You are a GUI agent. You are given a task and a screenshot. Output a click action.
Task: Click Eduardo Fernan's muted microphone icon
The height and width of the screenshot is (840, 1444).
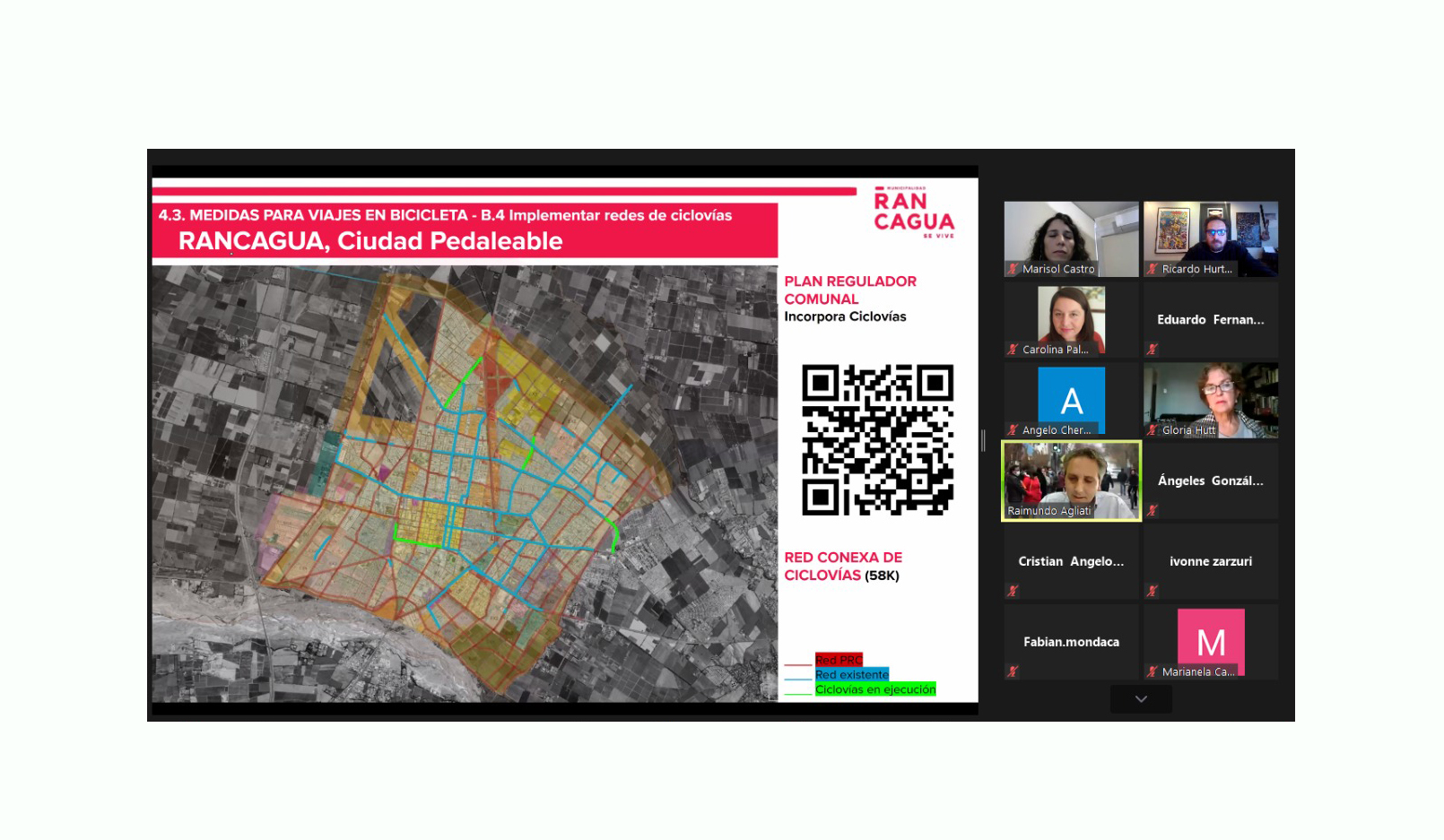pyautogui.click(x=1153, y=349)
